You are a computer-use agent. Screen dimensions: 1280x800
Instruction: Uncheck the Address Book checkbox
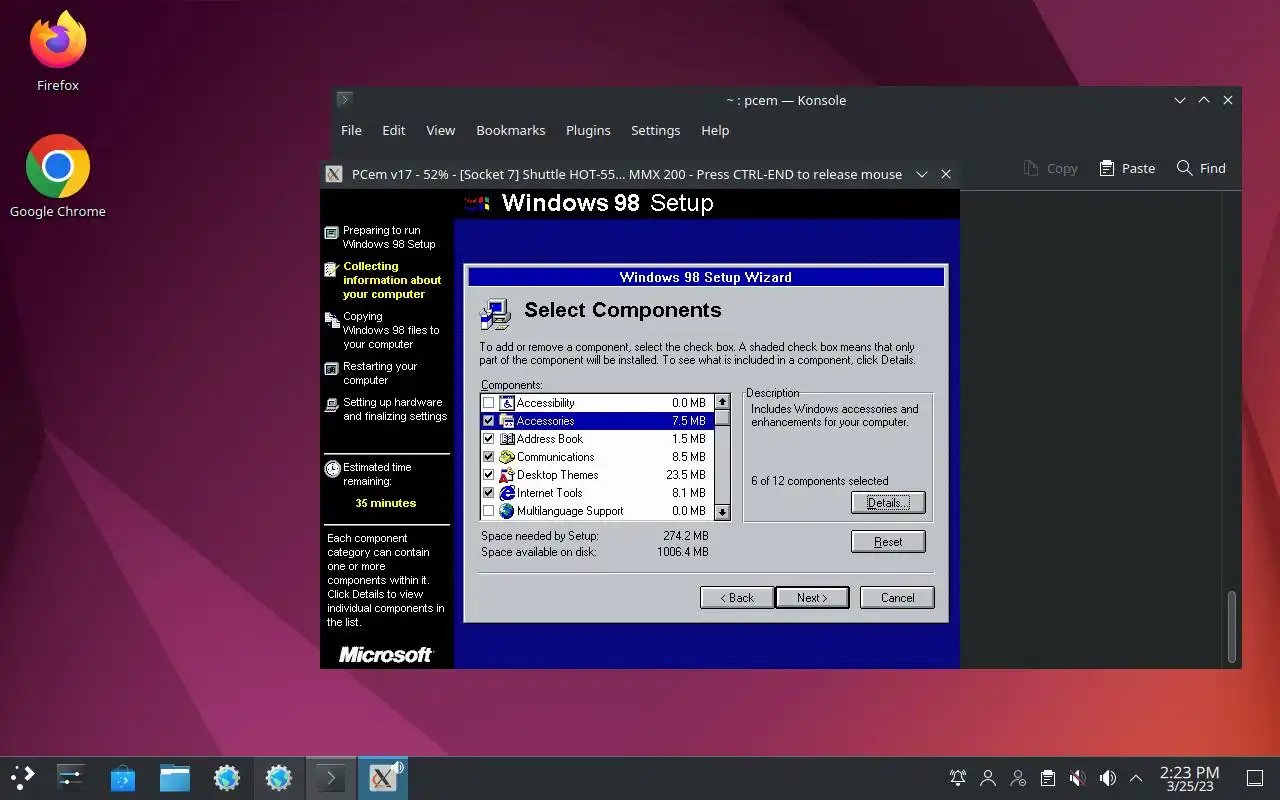(488, 439)
